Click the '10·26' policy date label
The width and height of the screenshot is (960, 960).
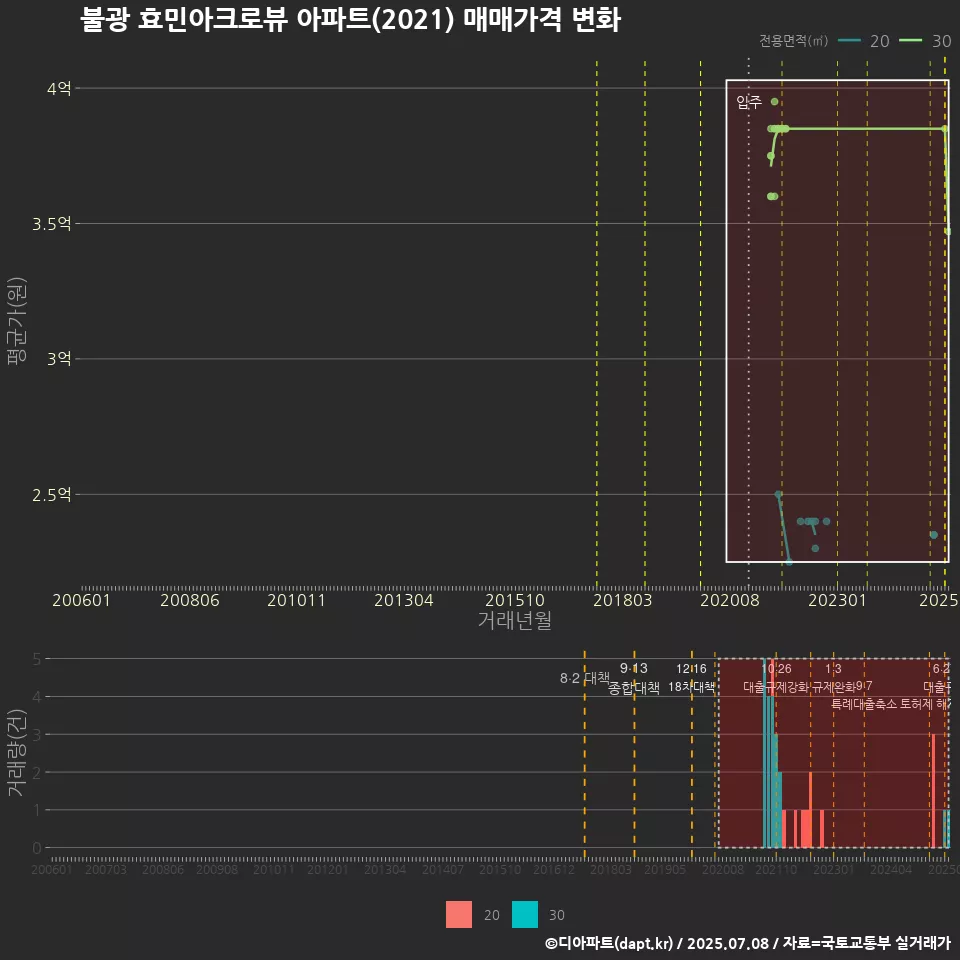pos(777,669)
